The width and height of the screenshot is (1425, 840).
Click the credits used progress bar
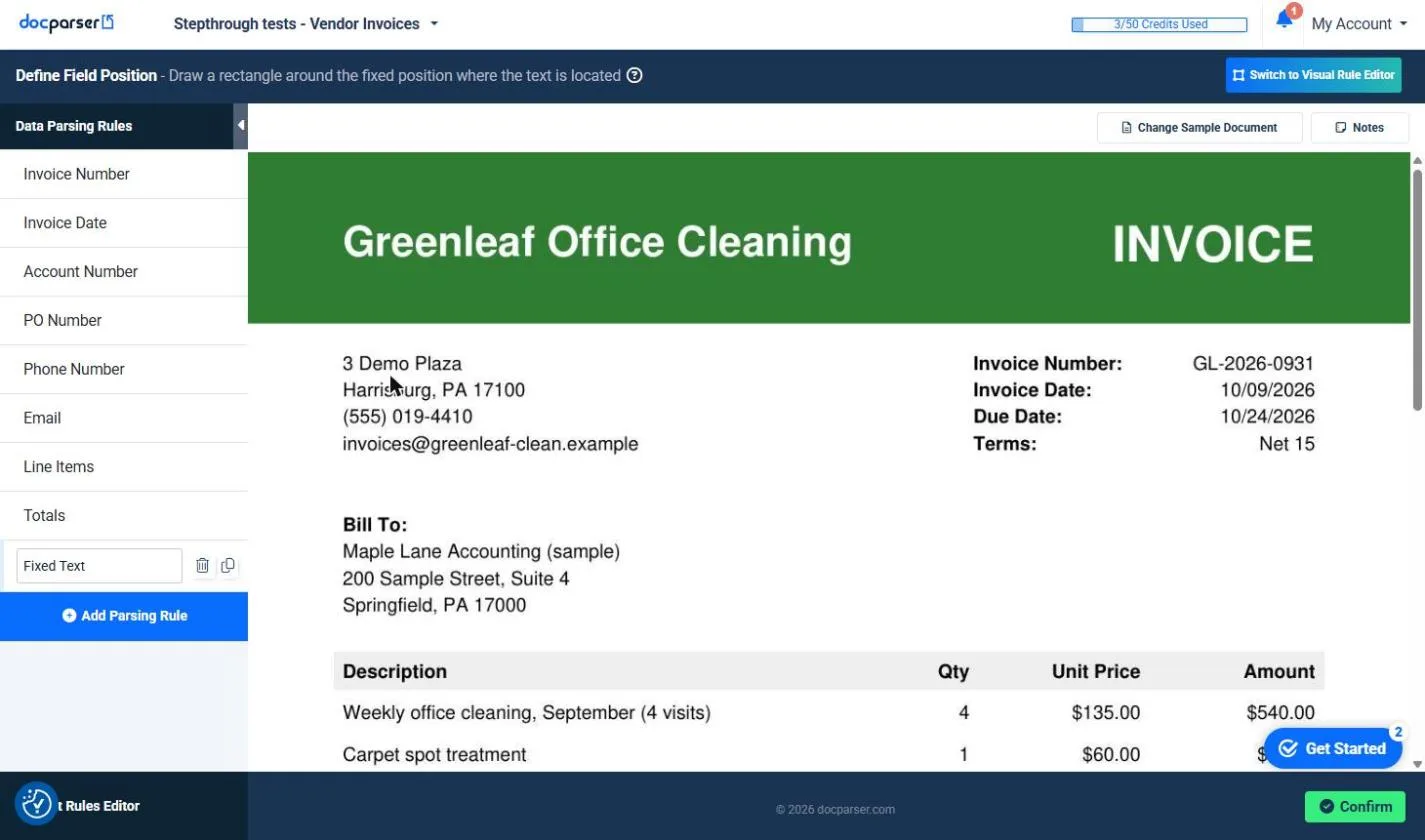[1159, 24]
